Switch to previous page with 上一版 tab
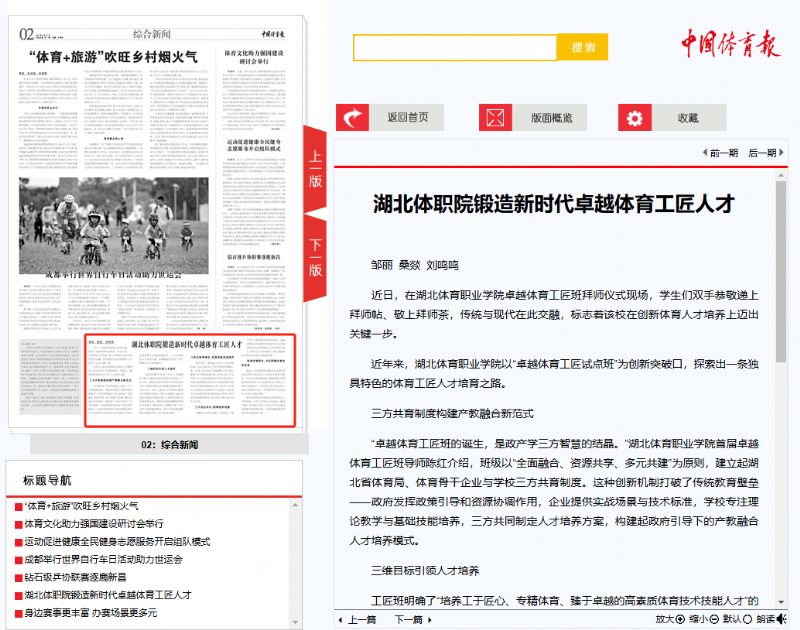The width and height of the screenshot is (800, 630). coord(315,168)
